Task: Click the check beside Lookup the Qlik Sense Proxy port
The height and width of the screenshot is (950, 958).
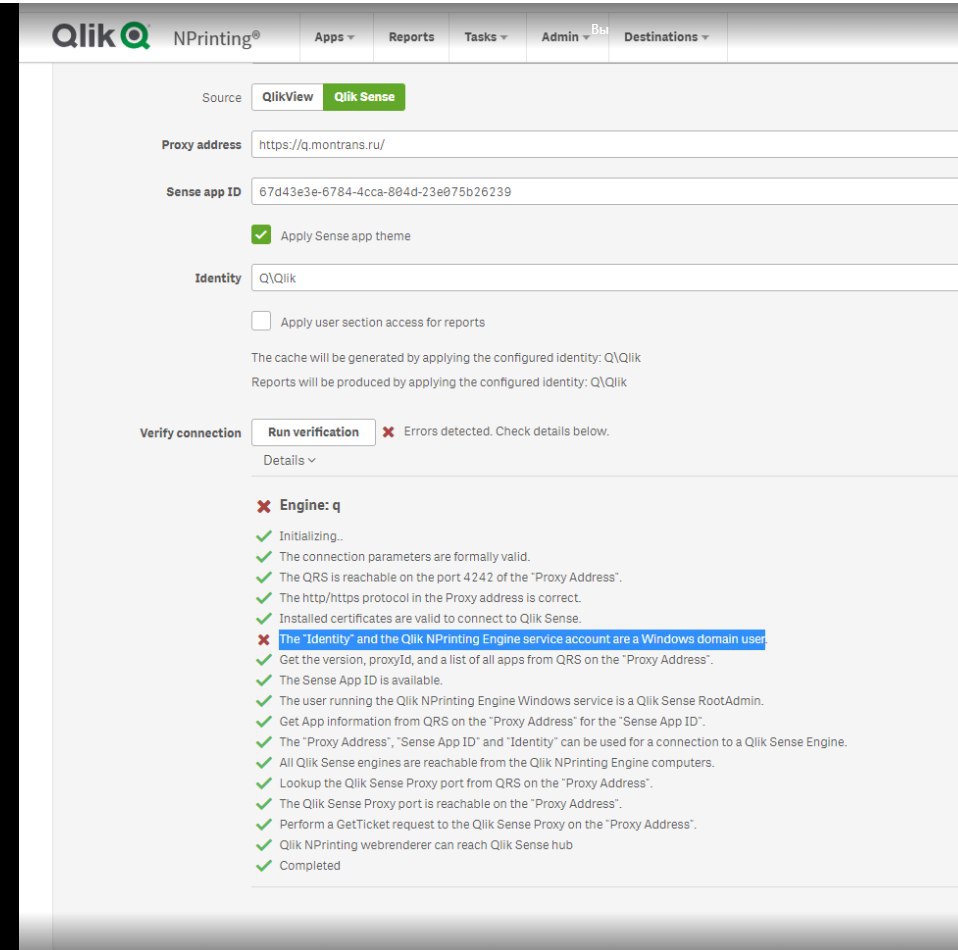Action: click(263, 783)
